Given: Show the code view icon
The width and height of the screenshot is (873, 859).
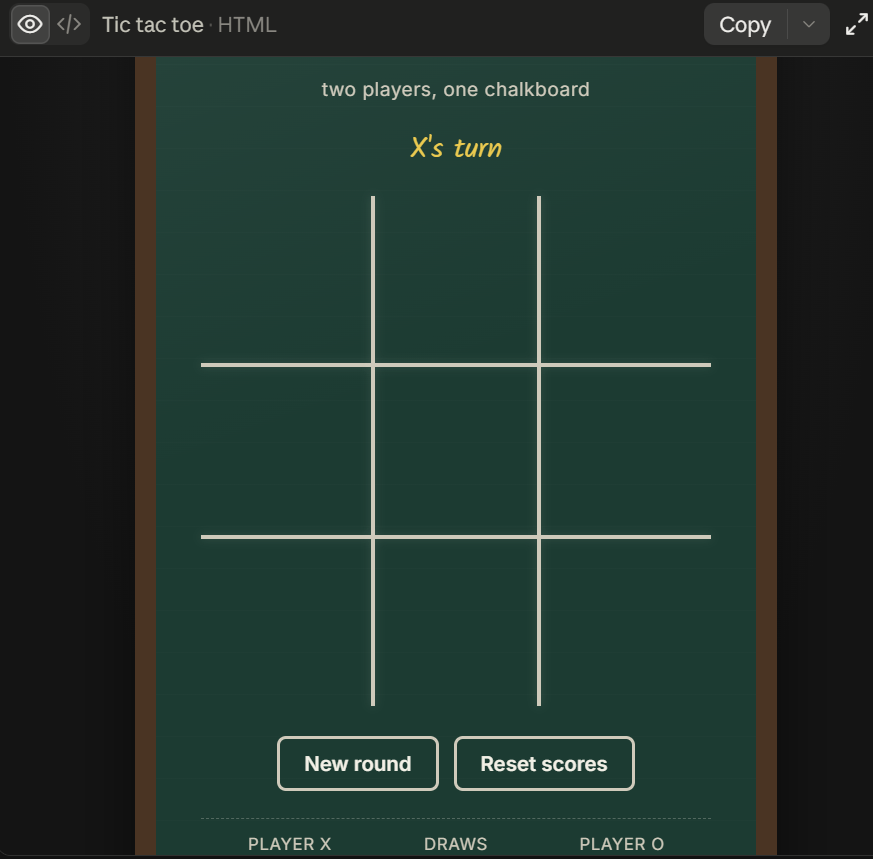Looking at the screenshot, I should 69,24.
